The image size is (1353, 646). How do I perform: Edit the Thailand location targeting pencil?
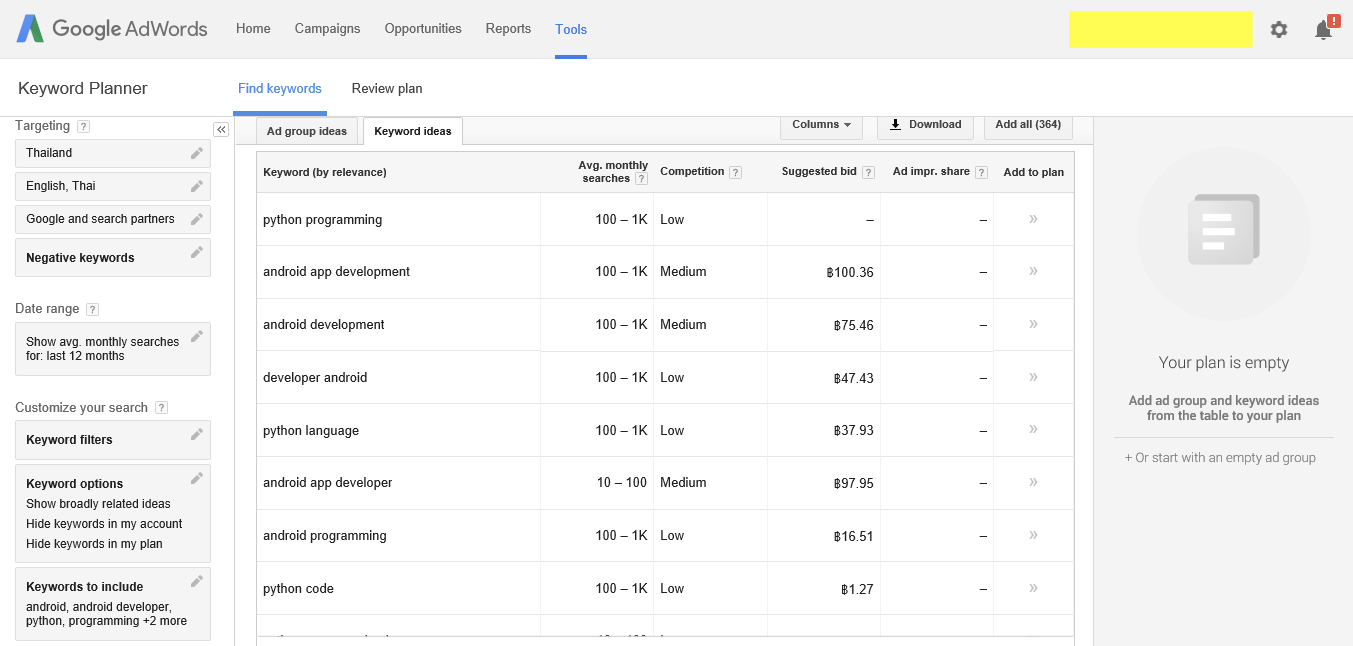click(197, 153)
